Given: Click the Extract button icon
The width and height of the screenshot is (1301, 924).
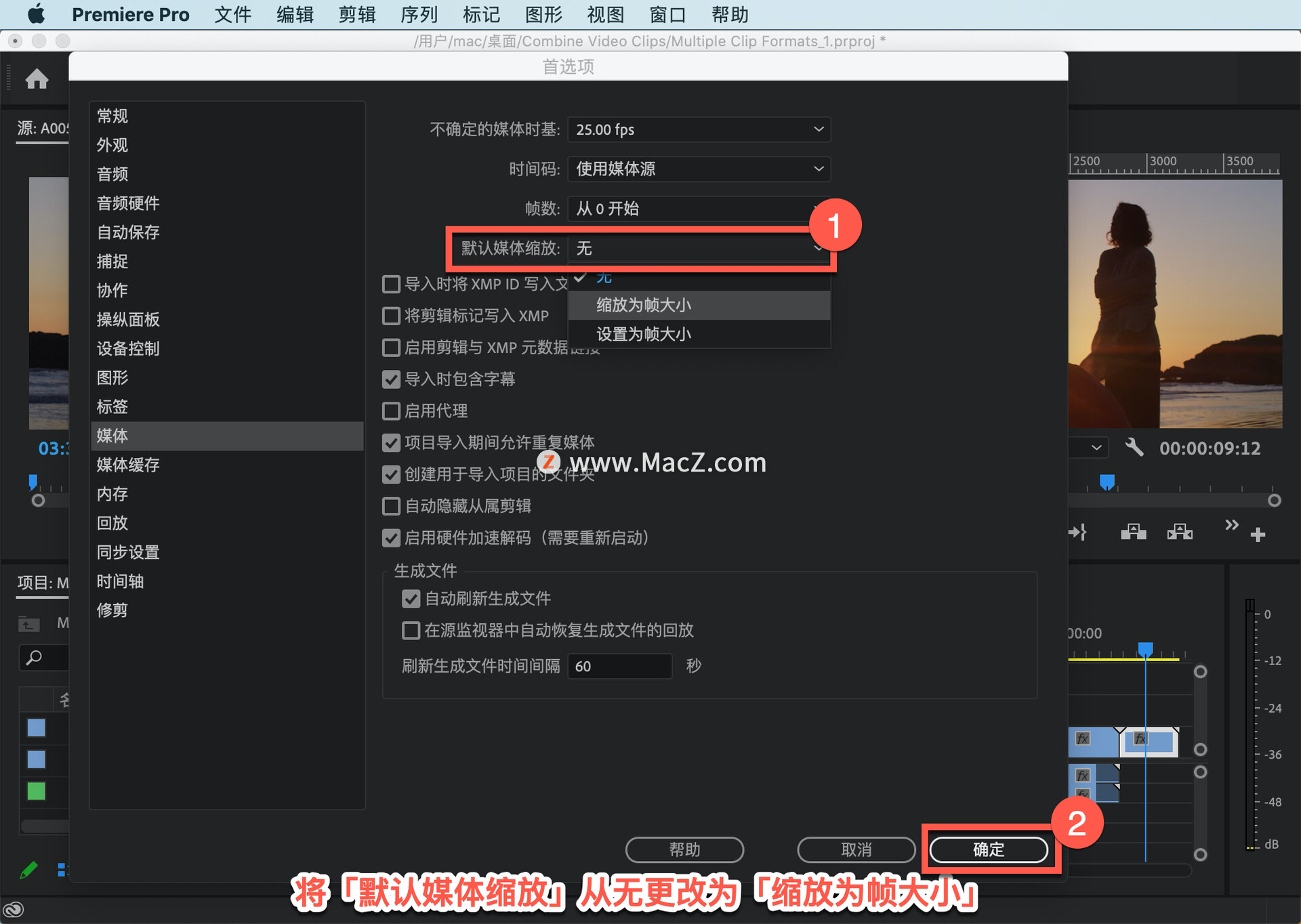Looking at the screenshot, I should tap(1180, 532).
